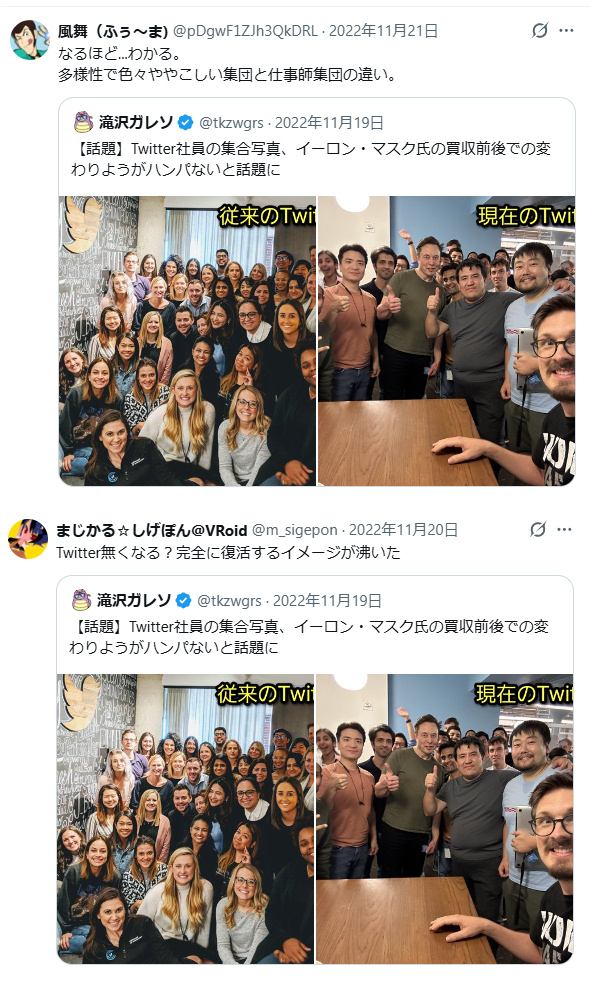Click verified badge in first quoted tweet
Viewport: 590px width, 986px height.
coord(185,122)
